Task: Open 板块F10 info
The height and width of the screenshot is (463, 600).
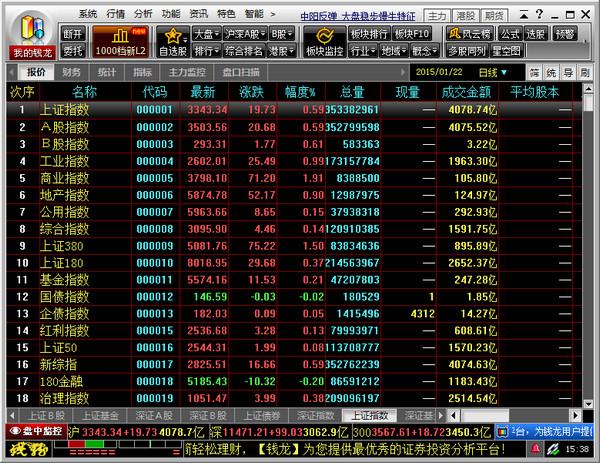Action: [x=412, y=34]
